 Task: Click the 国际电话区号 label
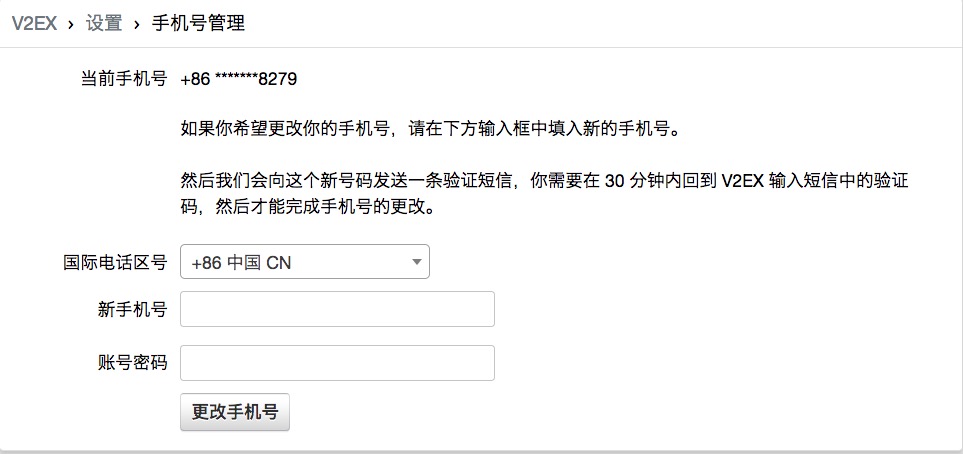[x=115, y=263]
